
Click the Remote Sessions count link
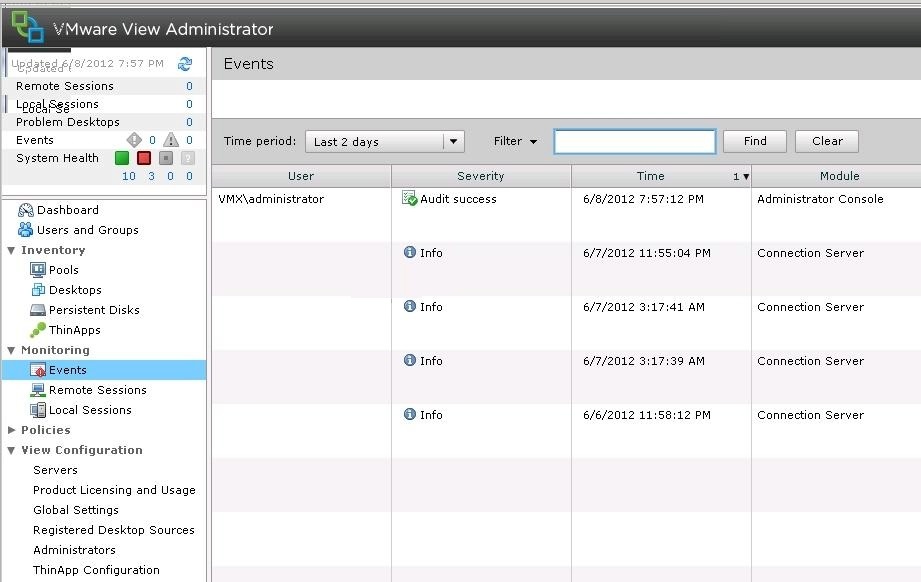(189, 86)
